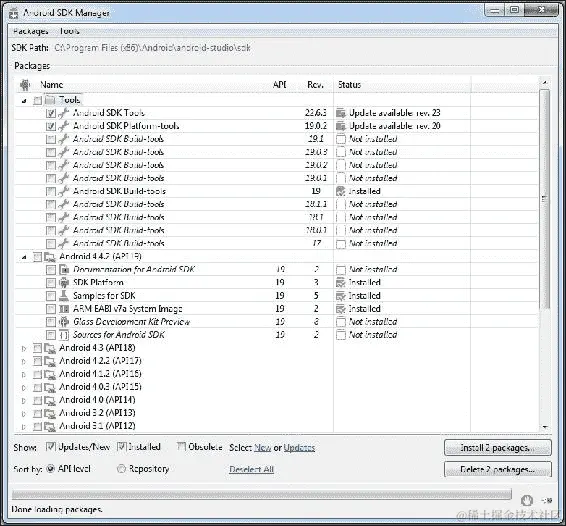Click the installed status icon for Samples for SDK
Image resolution: width=566 pixels, height=526 pixels.
tap(341, 296)
